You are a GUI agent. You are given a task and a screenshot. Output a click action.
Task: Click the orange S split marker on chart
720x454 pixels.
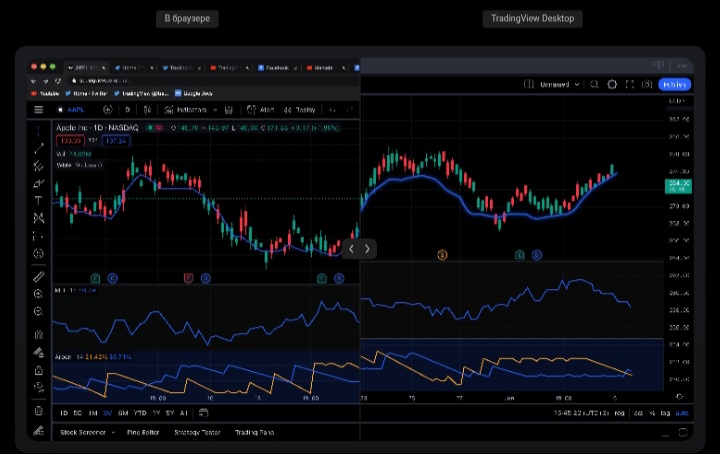coord(442,255)
